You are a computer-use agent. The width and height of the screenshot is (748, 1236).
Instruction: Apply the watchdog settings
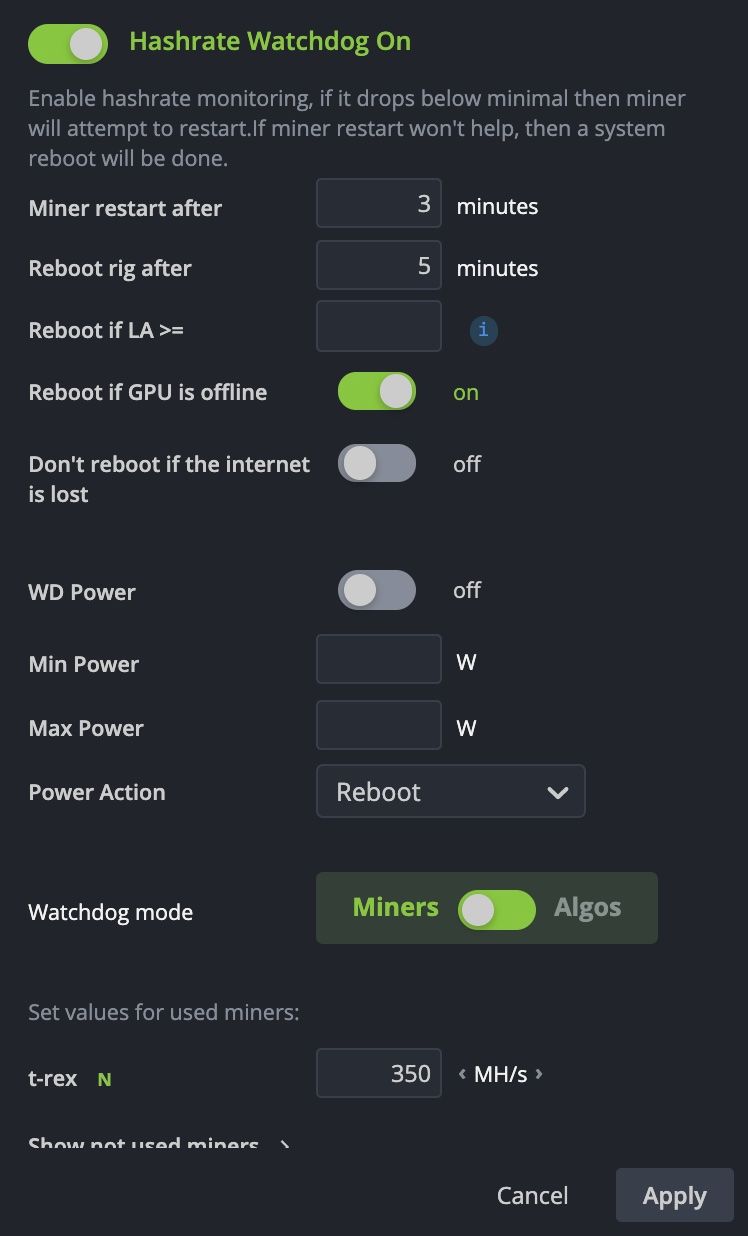coord(675,1196)
